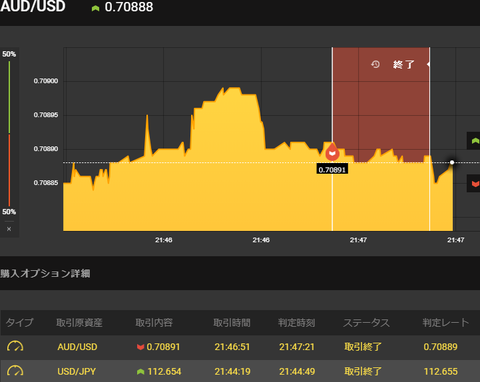
Task: Select the green High arrow button at chart edge
Action: pyautogui.click(x=475, y=141)
